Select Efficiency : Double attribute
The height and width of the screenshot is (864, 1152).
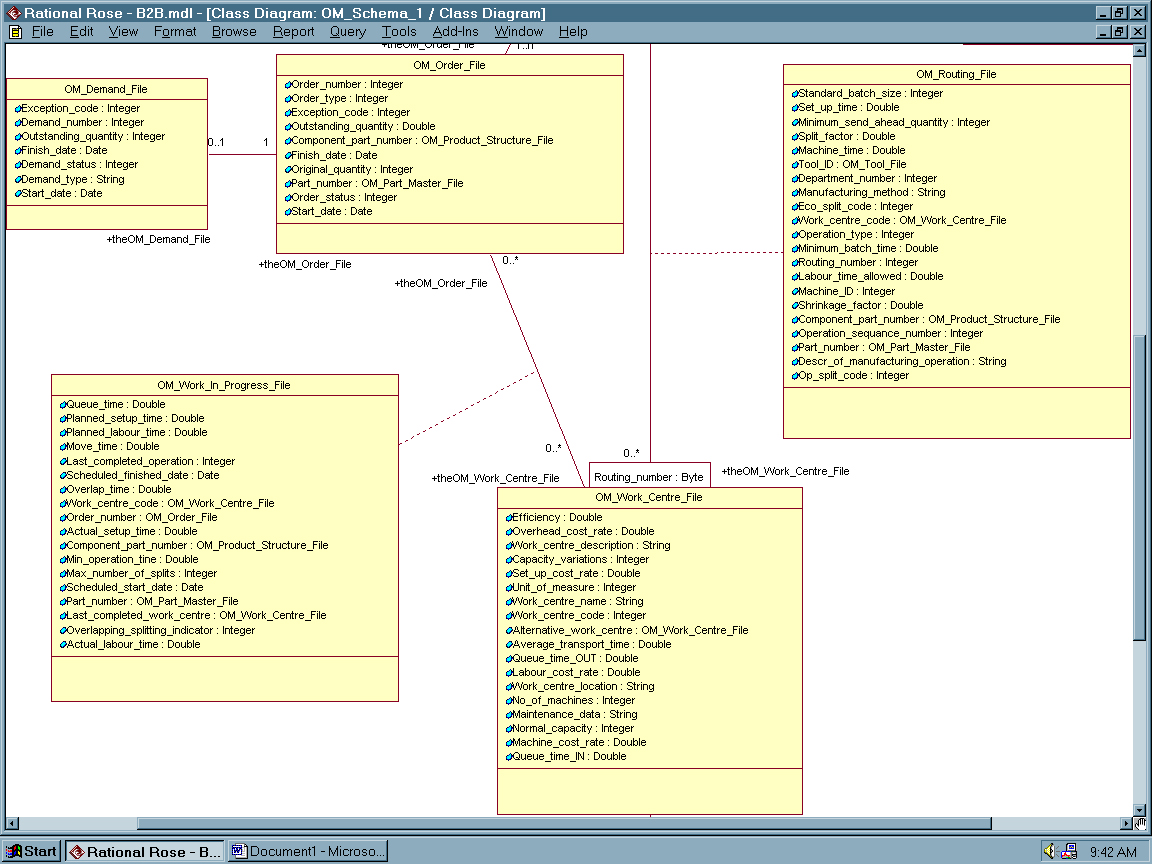[x=554, y=517]
